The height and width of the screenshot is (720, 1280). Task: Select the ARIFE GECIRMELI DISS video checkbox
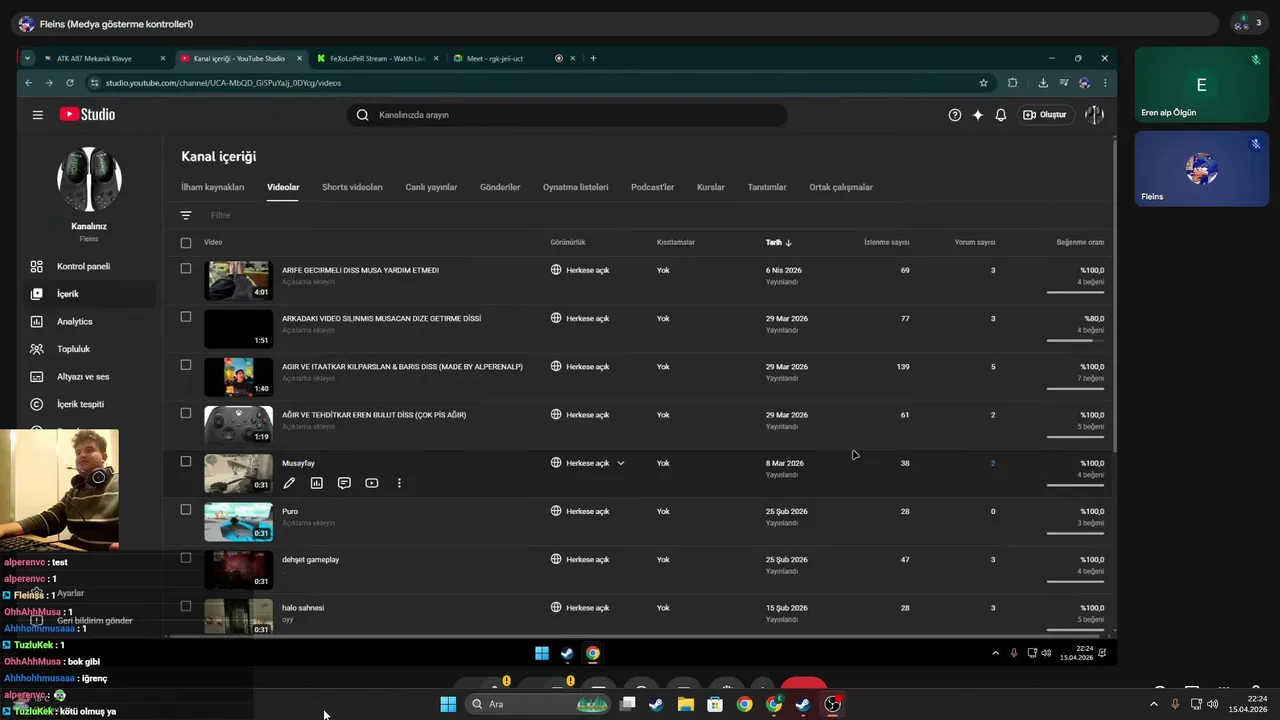pyautogui.click(x=186, y=268)
